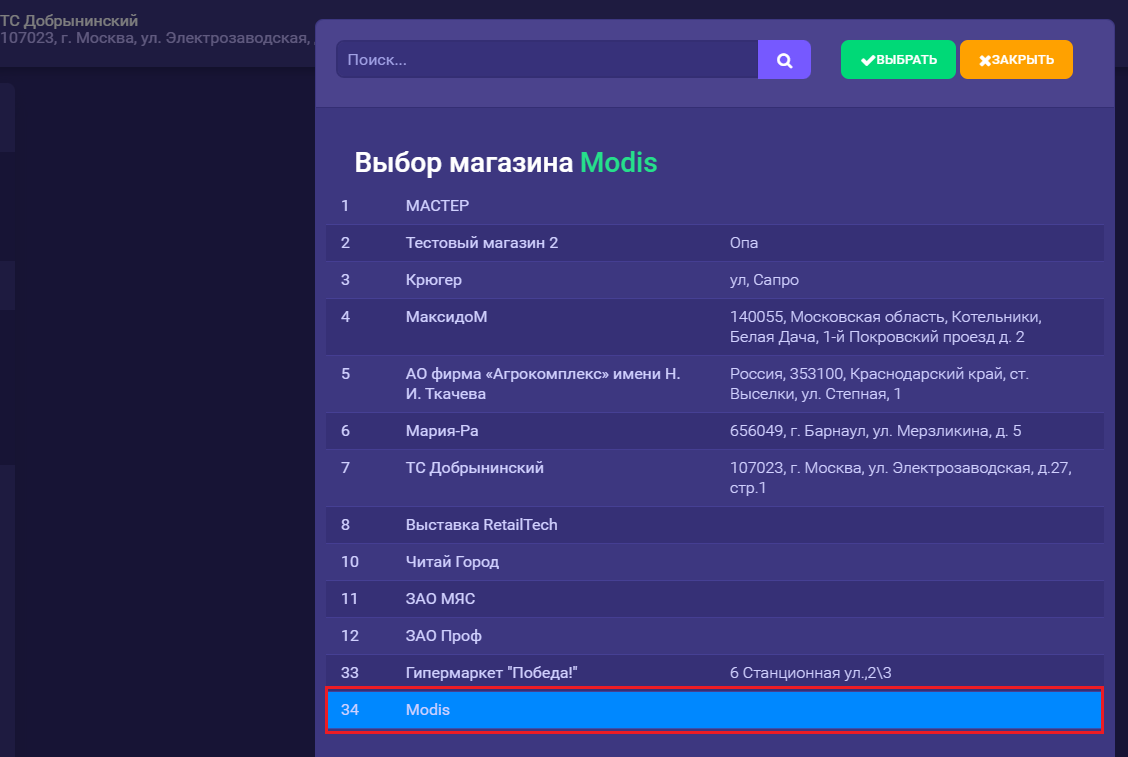Click the Россия, 353100, Краснодарский край address
The width and height of the screenshot is (1128, 757).
tap(879, 384)
